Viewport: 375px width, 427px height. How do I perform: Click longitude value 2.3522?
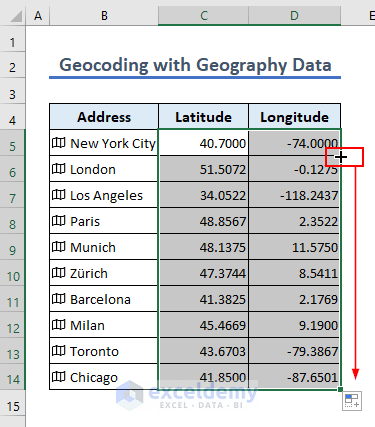pos(319,221)
